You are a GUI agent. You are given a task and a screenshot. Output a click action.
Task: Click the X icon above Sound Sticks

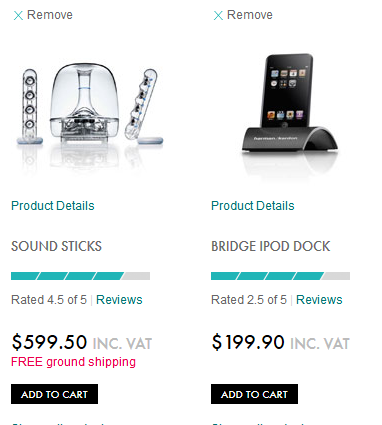pyautogui.click(x=18, y=15)
